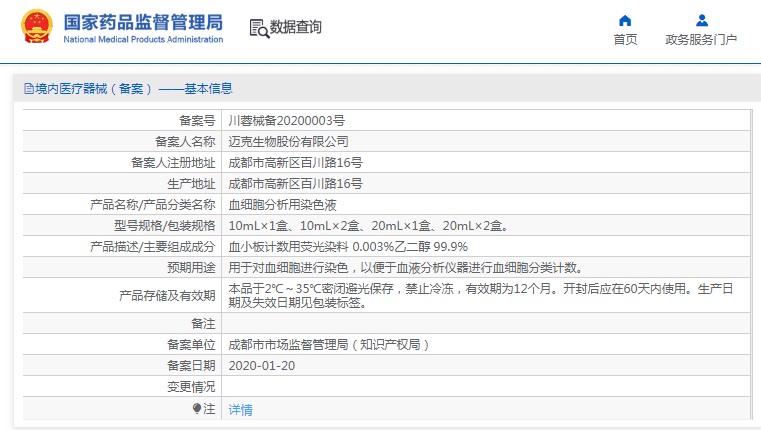The height and width of the screenshot is (430, 761).
Task: Click the 产品描述/主要组成成分 label
Action: coord(152,247)
